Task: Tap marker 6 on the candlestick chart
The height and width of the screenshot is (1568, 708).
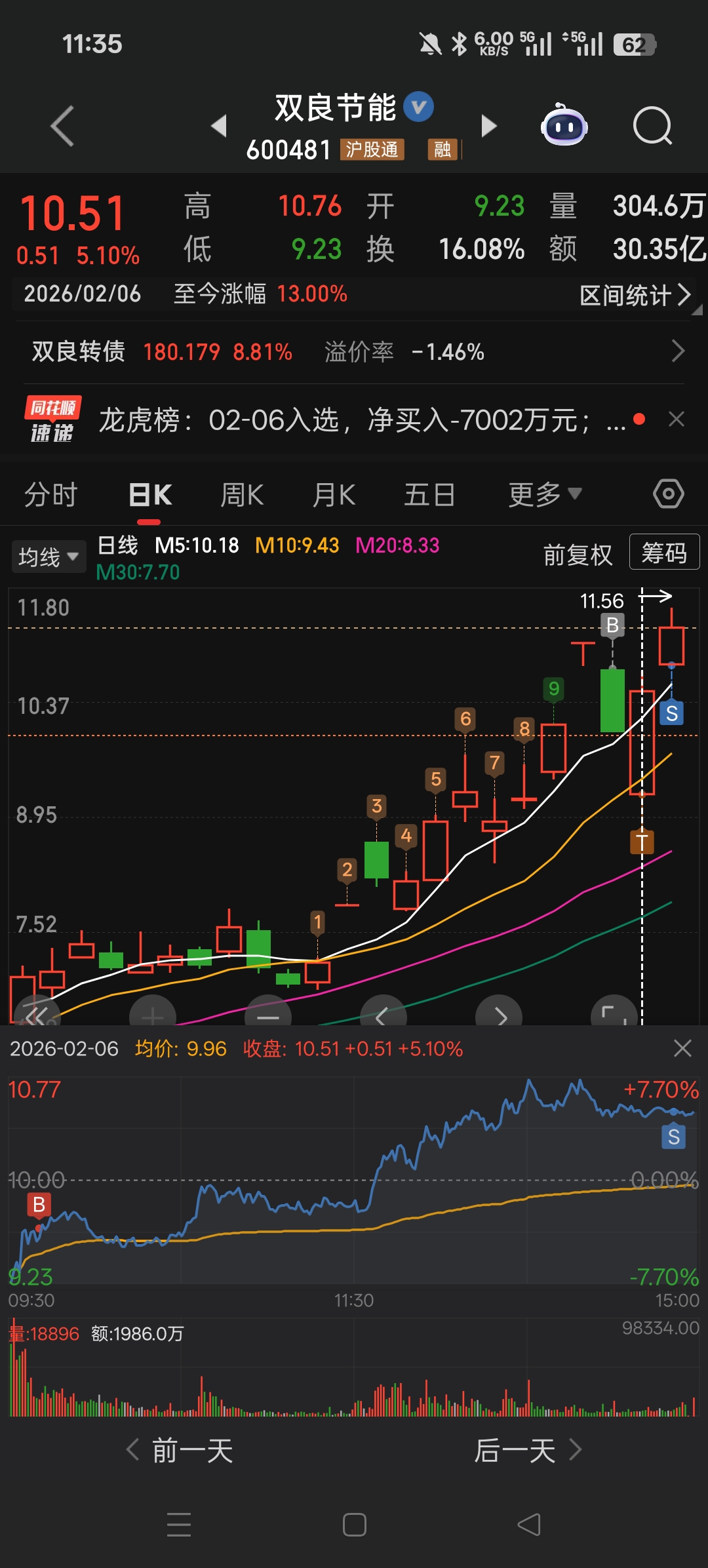Action: click(465, 719)
